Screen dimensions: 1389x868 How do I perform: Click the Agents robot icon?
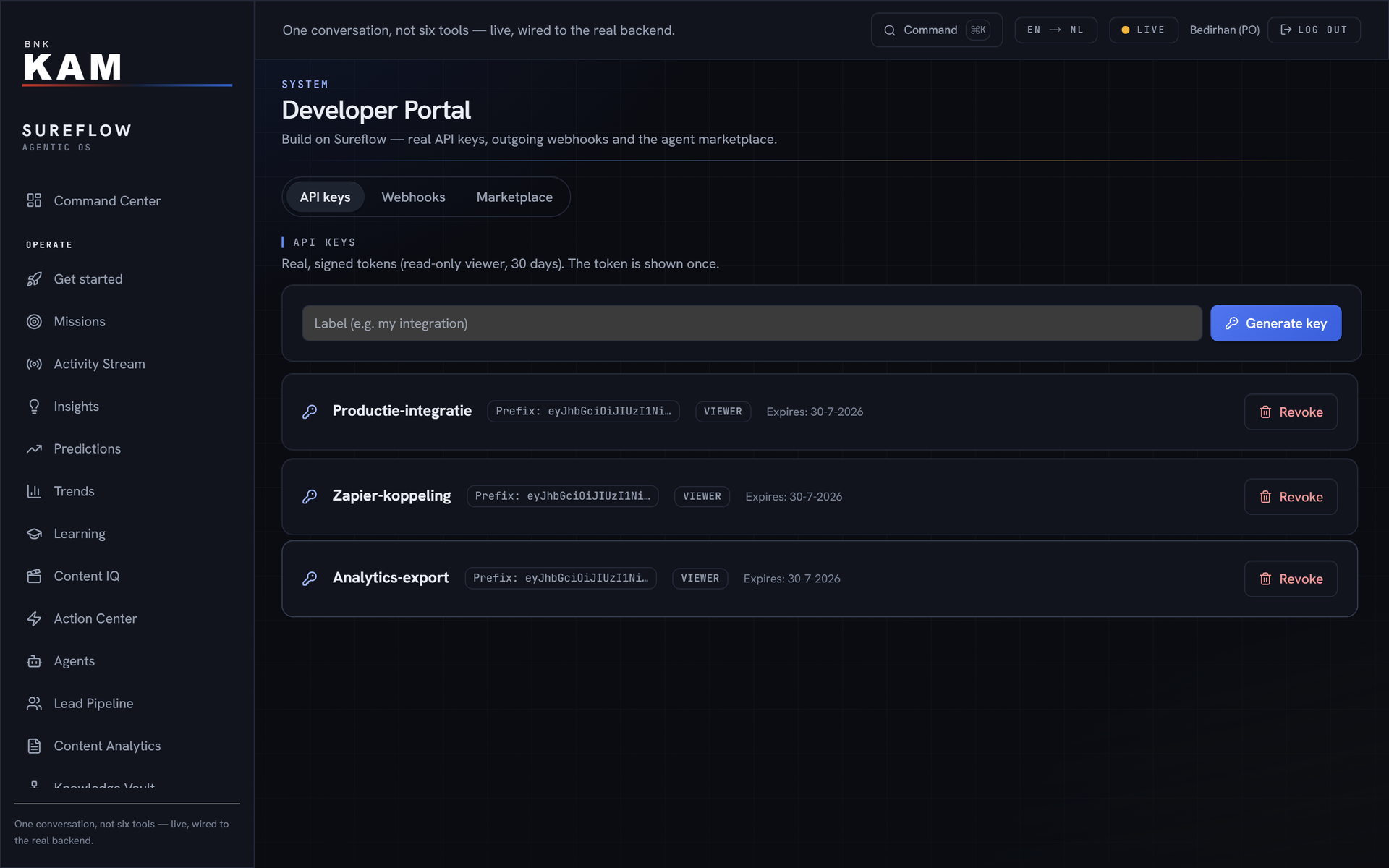(34, 661)
